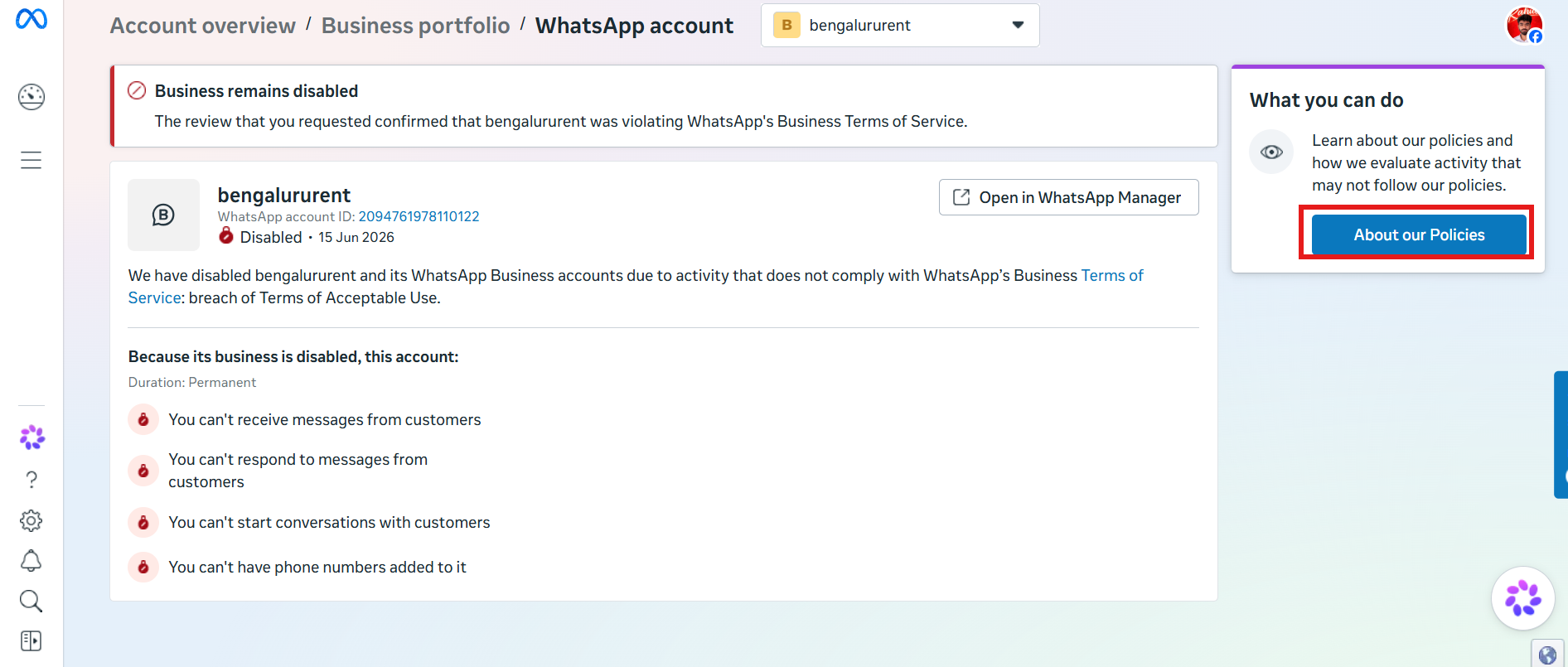This screenshot has width=1568, height=667.
Task: Click the About our Policies button
Action: click(1418, 234)
